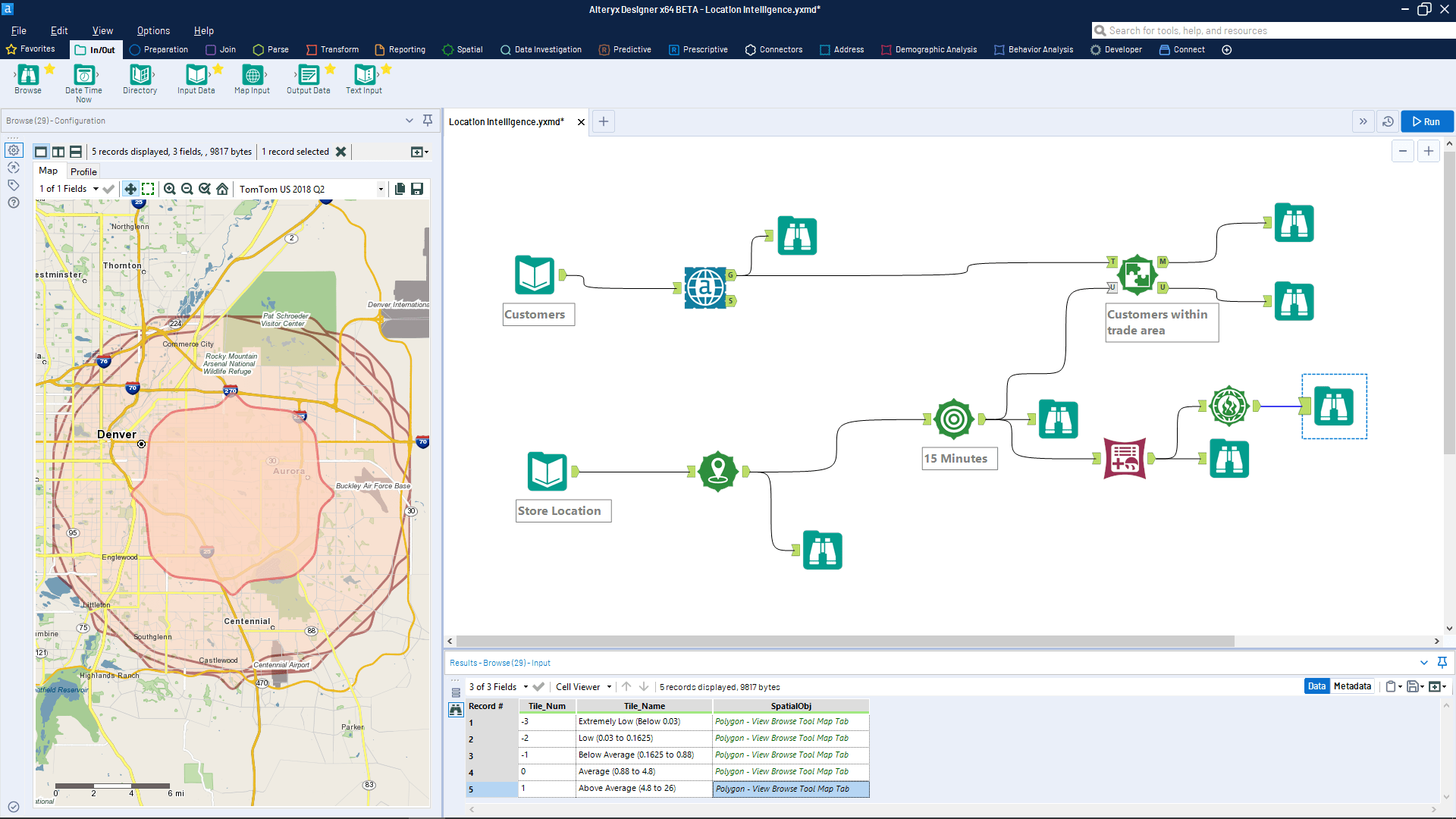The height and width of the screenshot is (819, 1456).
Task: Expand the 3 of 3 Fields dropdown
Action: tap(526, 687)
